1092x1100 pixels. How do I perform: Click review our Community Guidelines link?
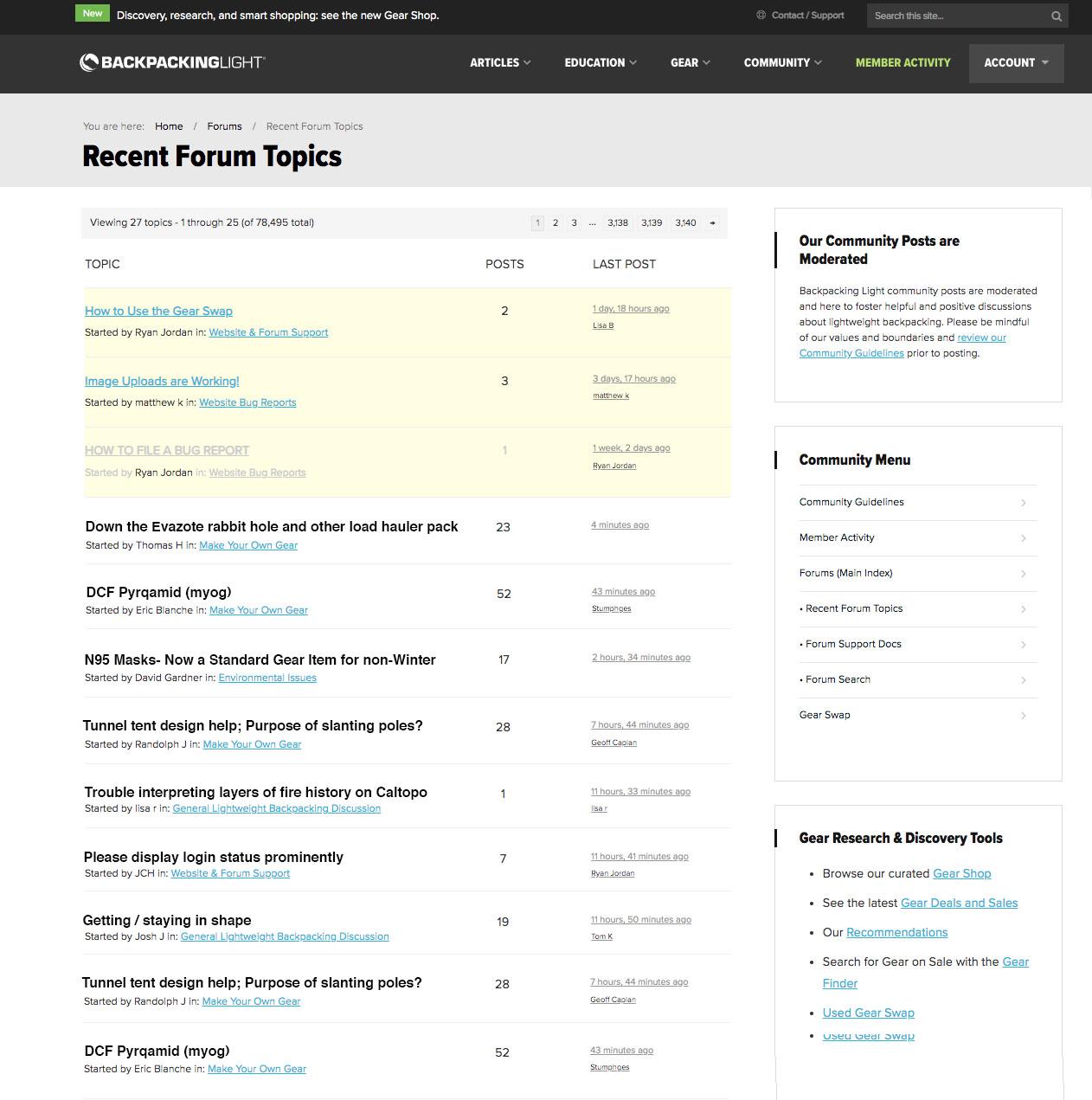click(x=903, y=345)
